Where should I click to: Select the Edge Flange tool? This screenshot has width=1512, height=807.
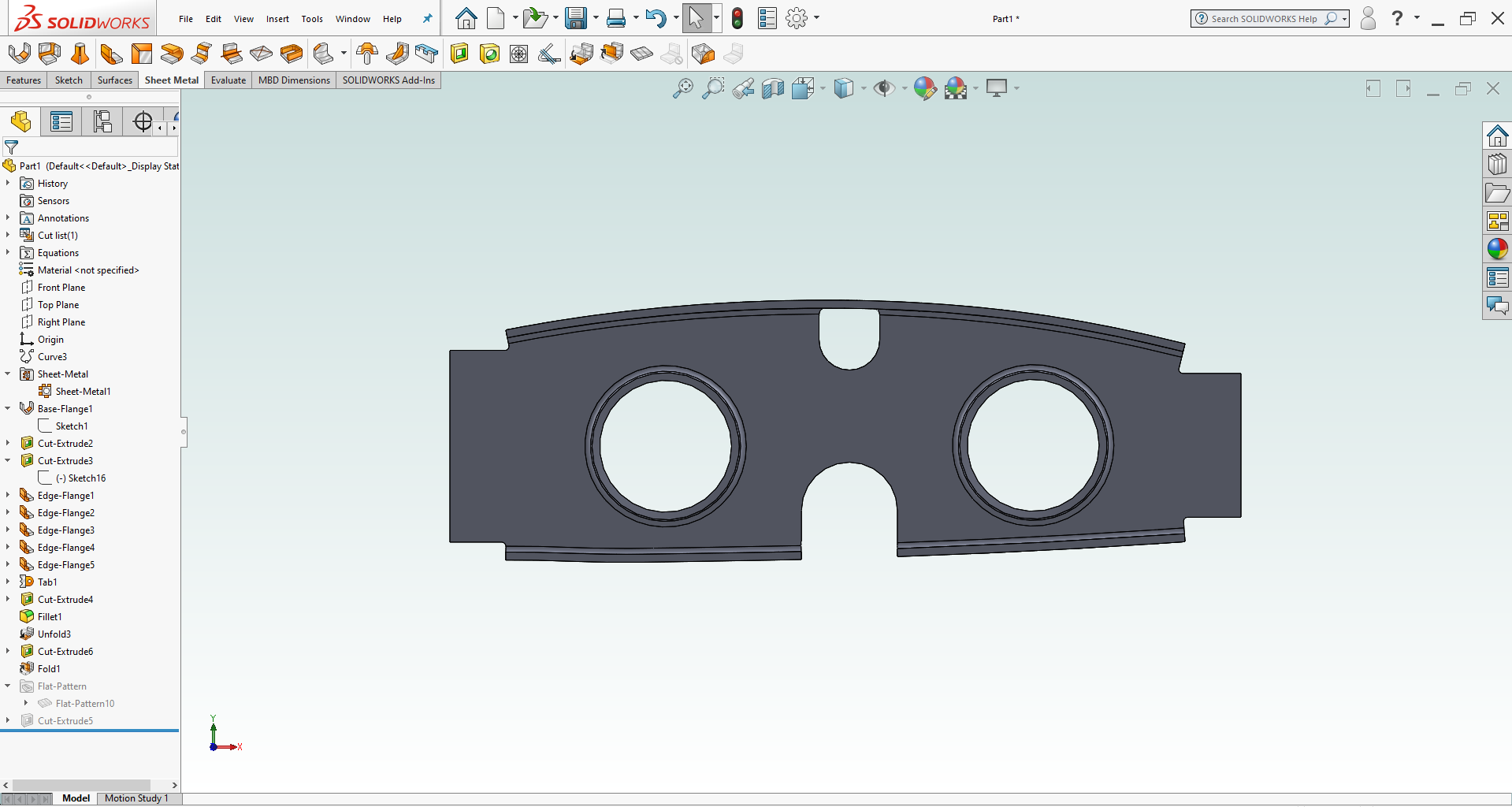tap(110, 53)
